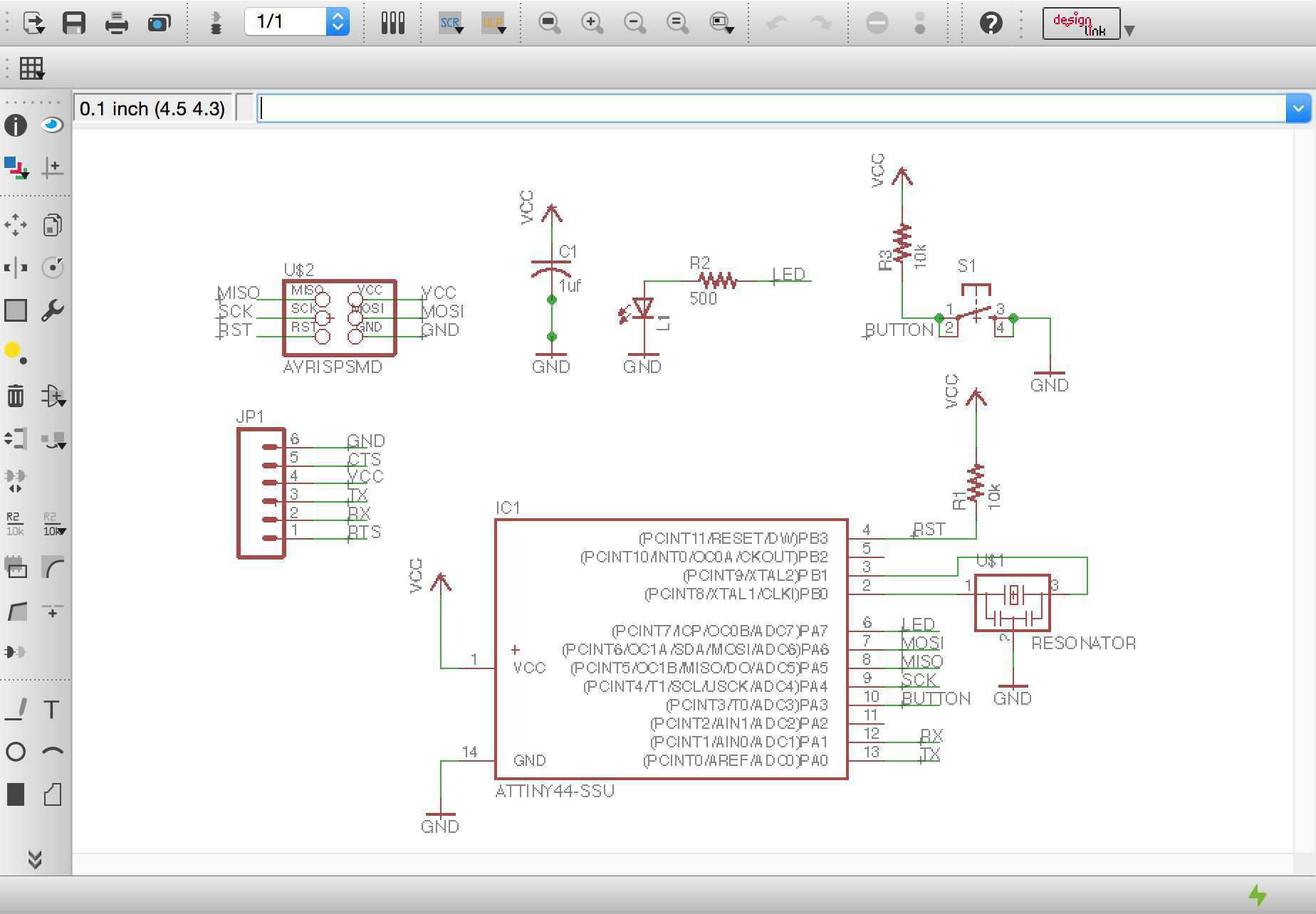Select the Gateswap tool
Screen dimensions: 1316x914
(x=16, y=481)
